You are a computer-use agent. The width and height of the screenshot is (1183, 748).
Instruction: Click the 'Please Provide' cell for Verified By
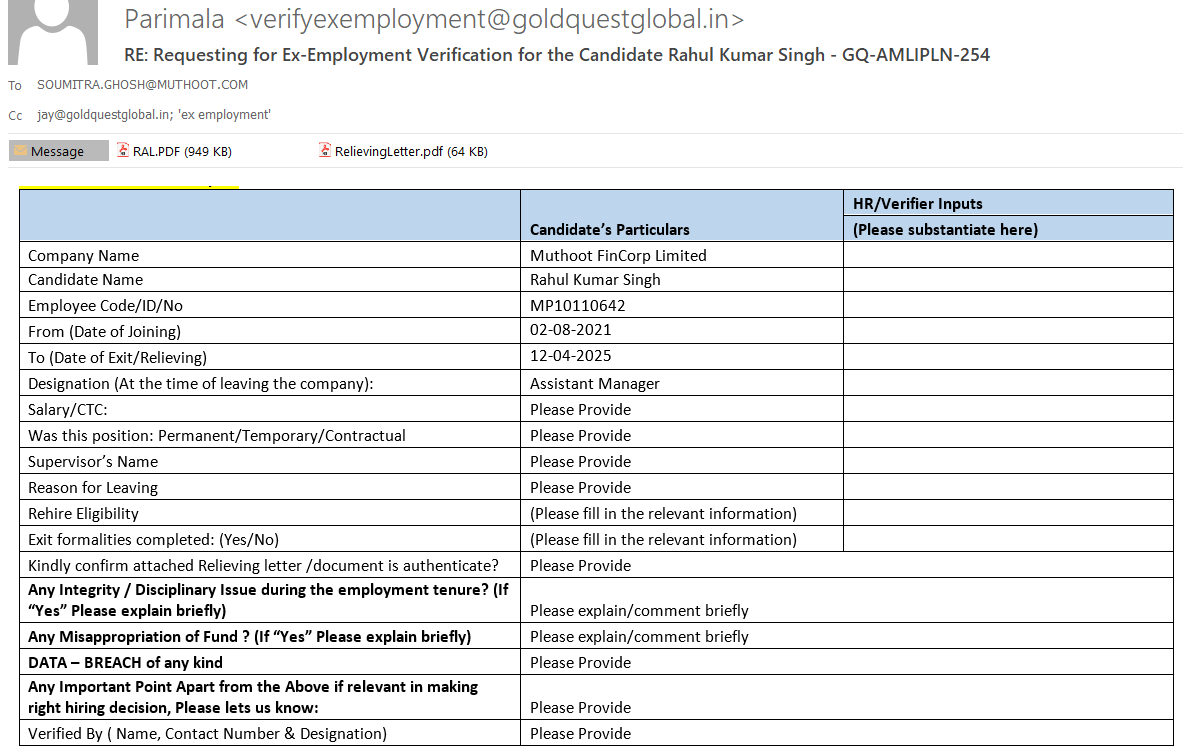point(580,733)
